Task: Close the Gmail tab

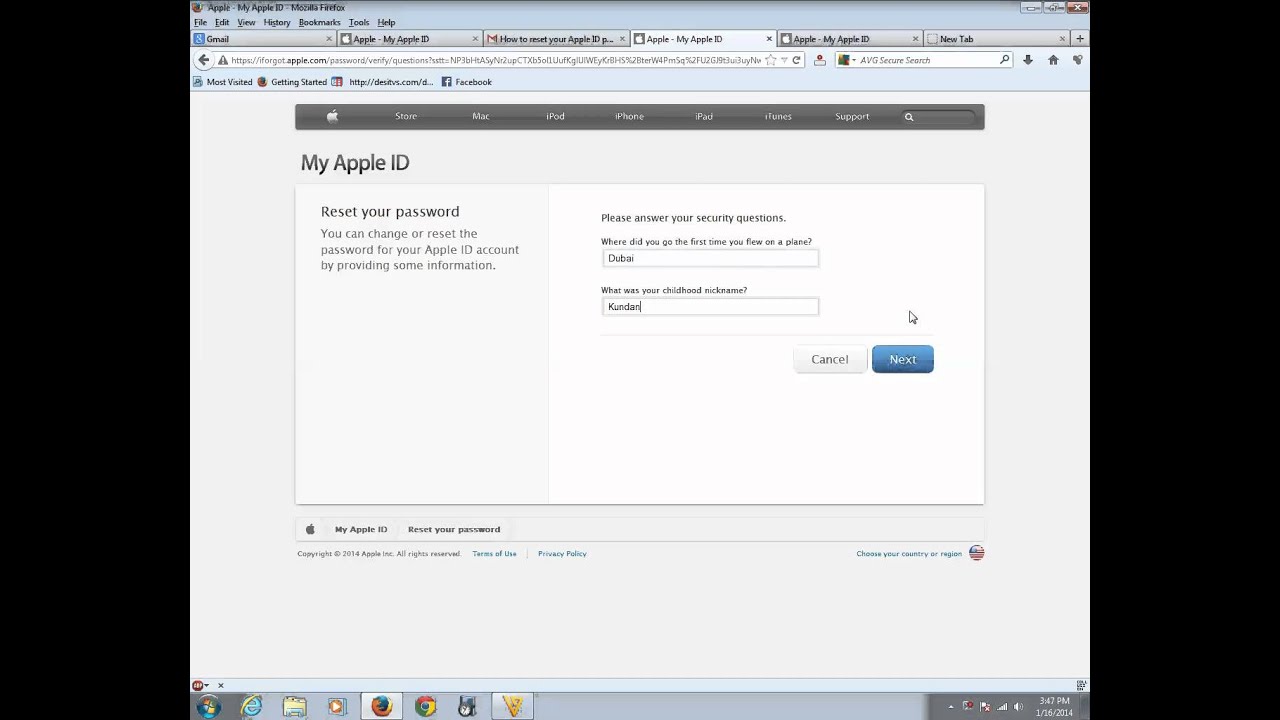Action: pos(329,39)
